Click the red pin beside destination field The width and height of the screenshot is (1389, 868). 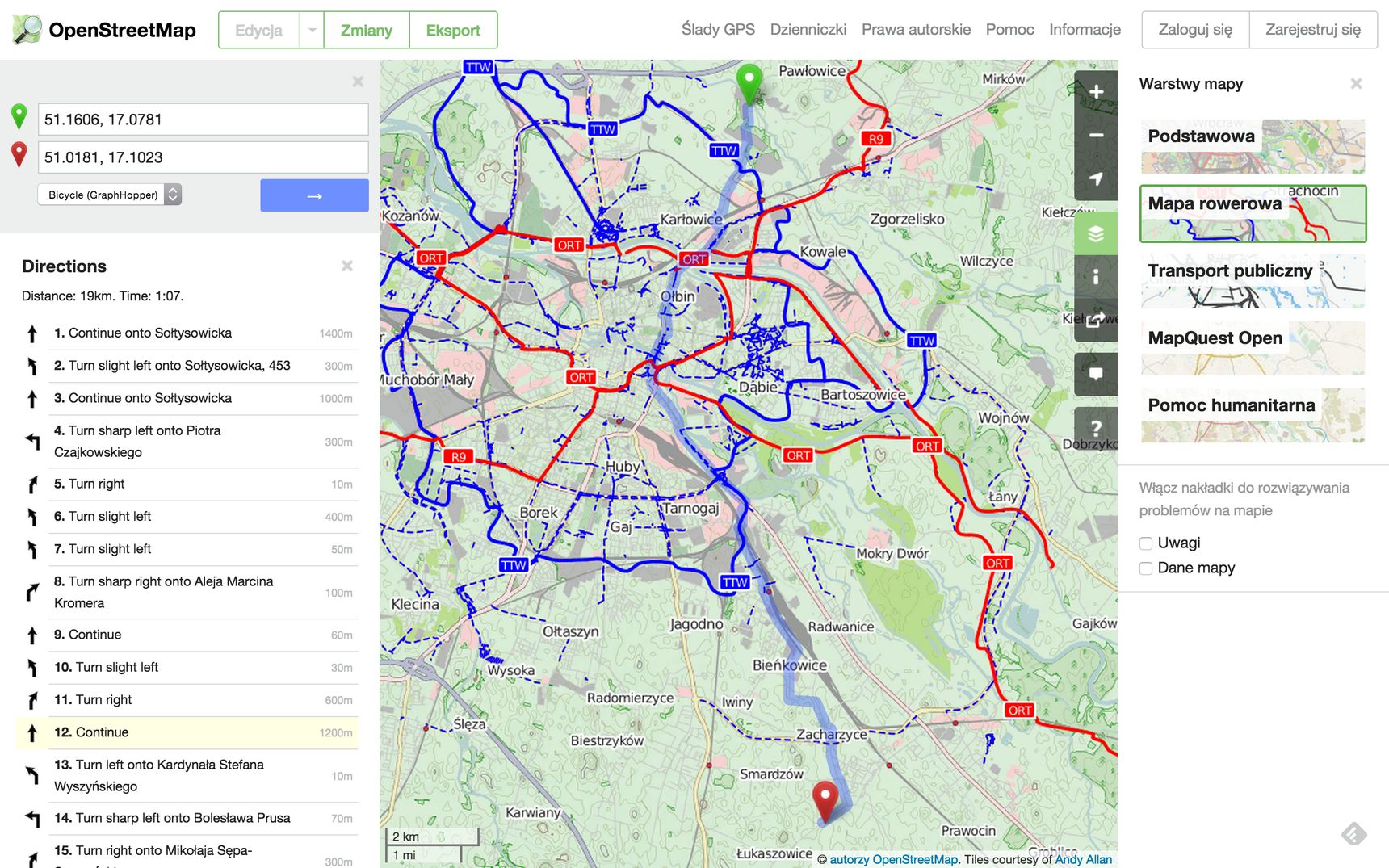(19, 155)
